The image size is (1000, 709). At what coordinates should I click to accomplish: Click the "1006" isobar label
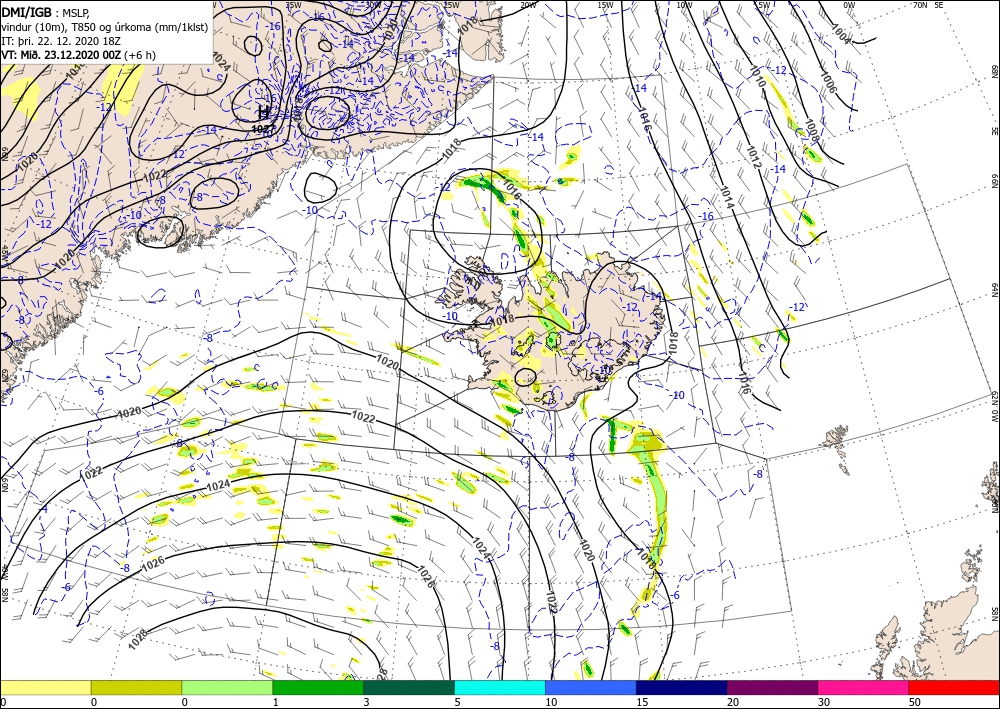tap(827, 82)
